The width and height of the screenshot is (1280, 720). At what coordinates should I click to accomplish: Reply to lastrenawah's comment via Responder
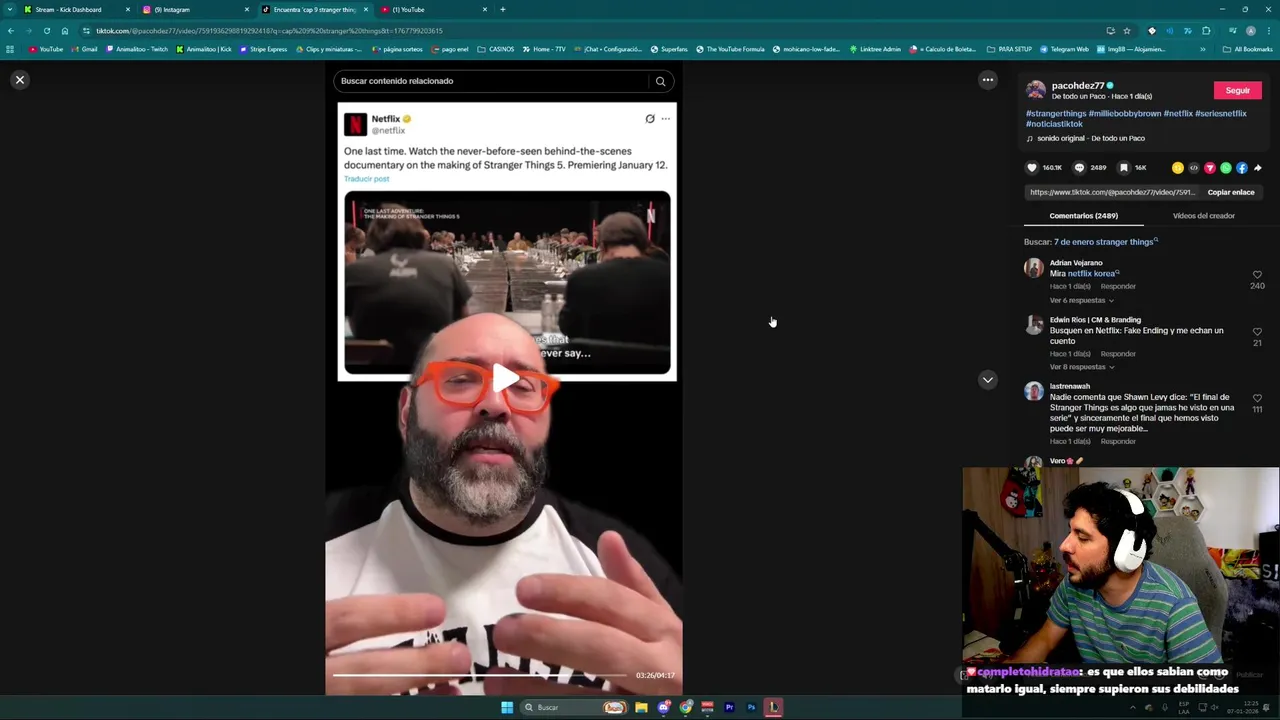1118,442
